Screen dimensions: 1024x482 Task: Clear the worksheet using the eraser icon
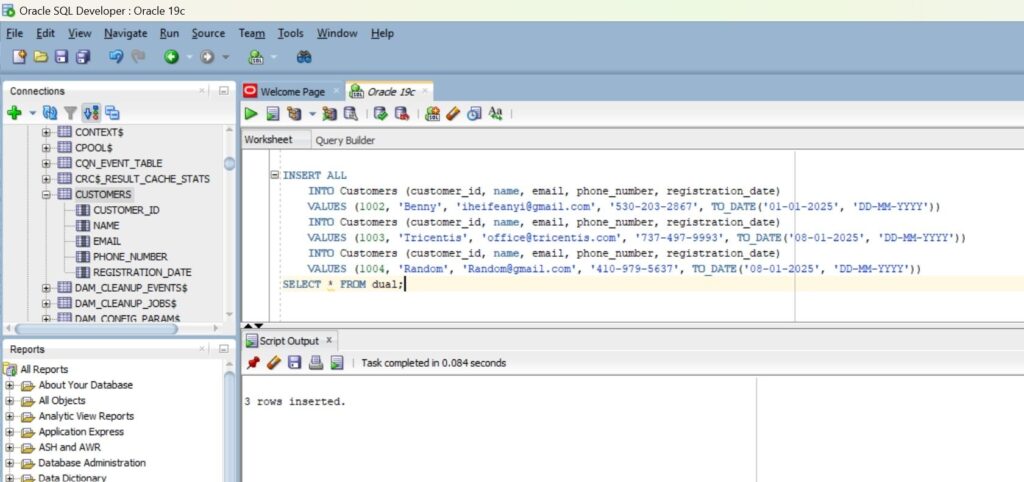pyautogui.click(x=452, y=114)
